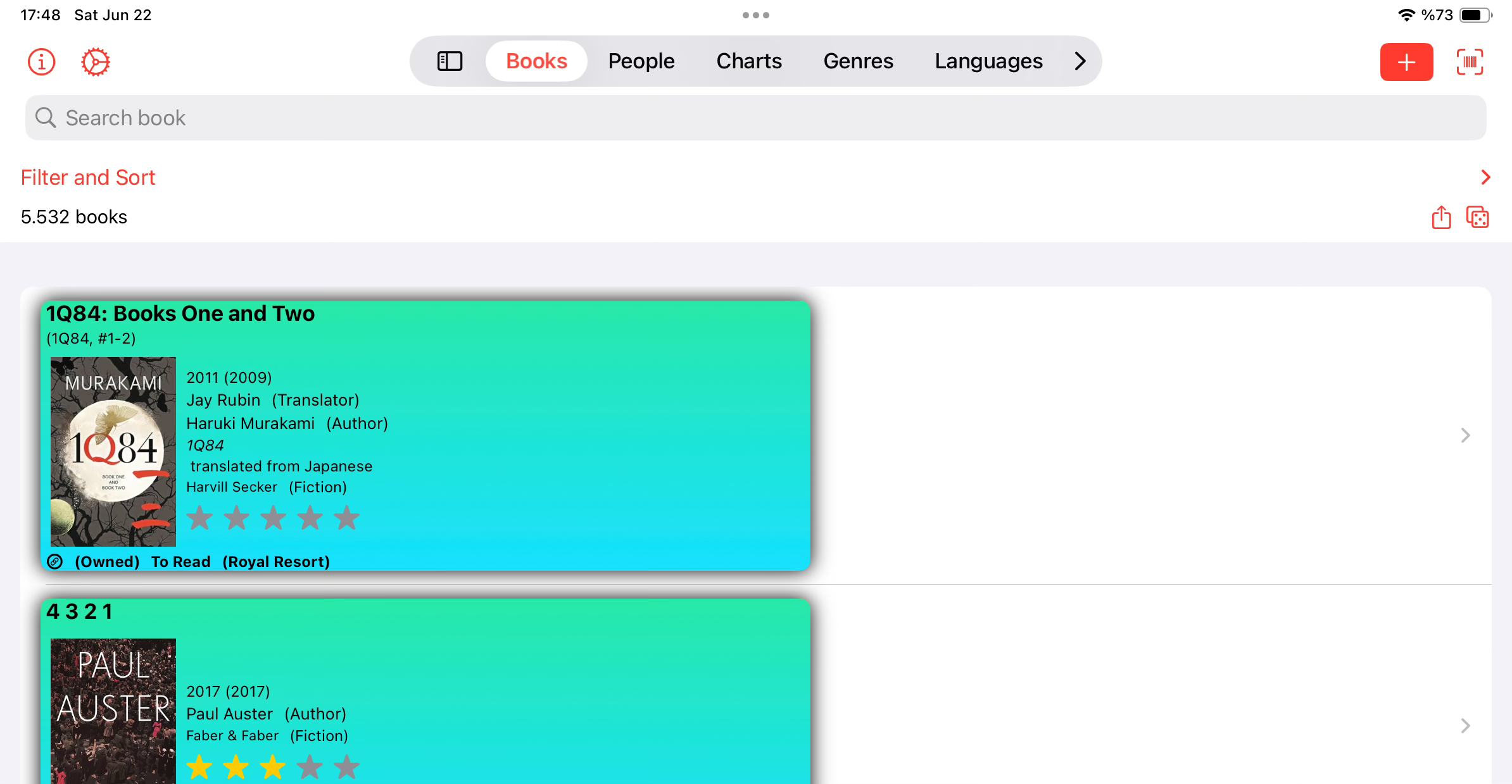Open the info circle icon
Image resolution: width=1512 pixels, height=784 pixels.
point(42,62)
